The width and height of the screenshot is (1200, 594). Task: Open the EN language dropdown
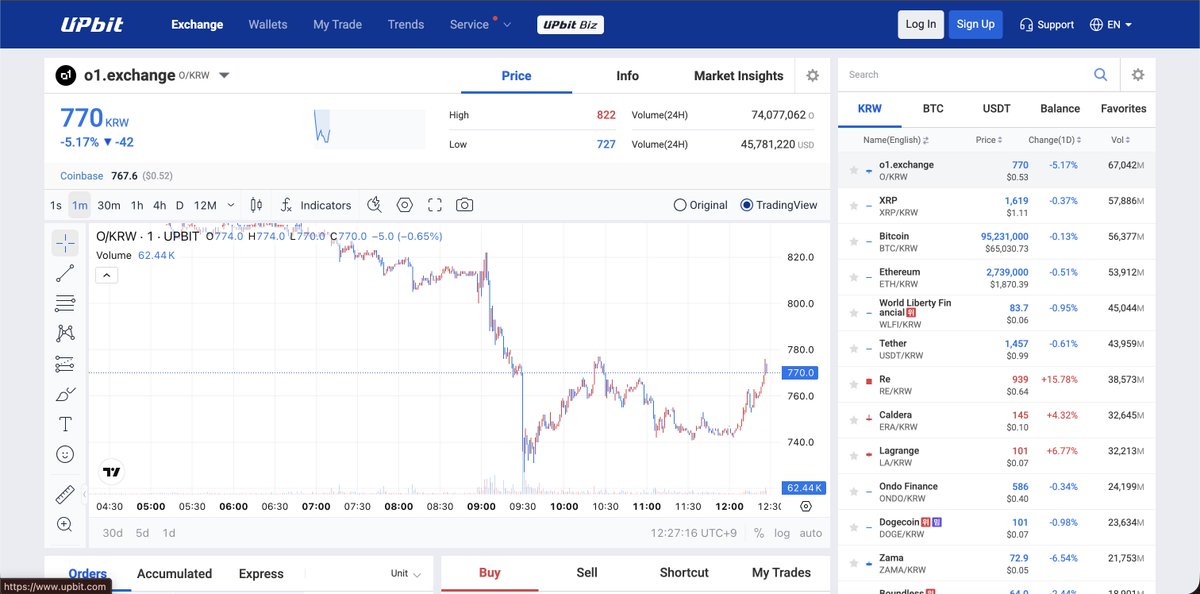pyautogui.click(x=1111, y=25)
